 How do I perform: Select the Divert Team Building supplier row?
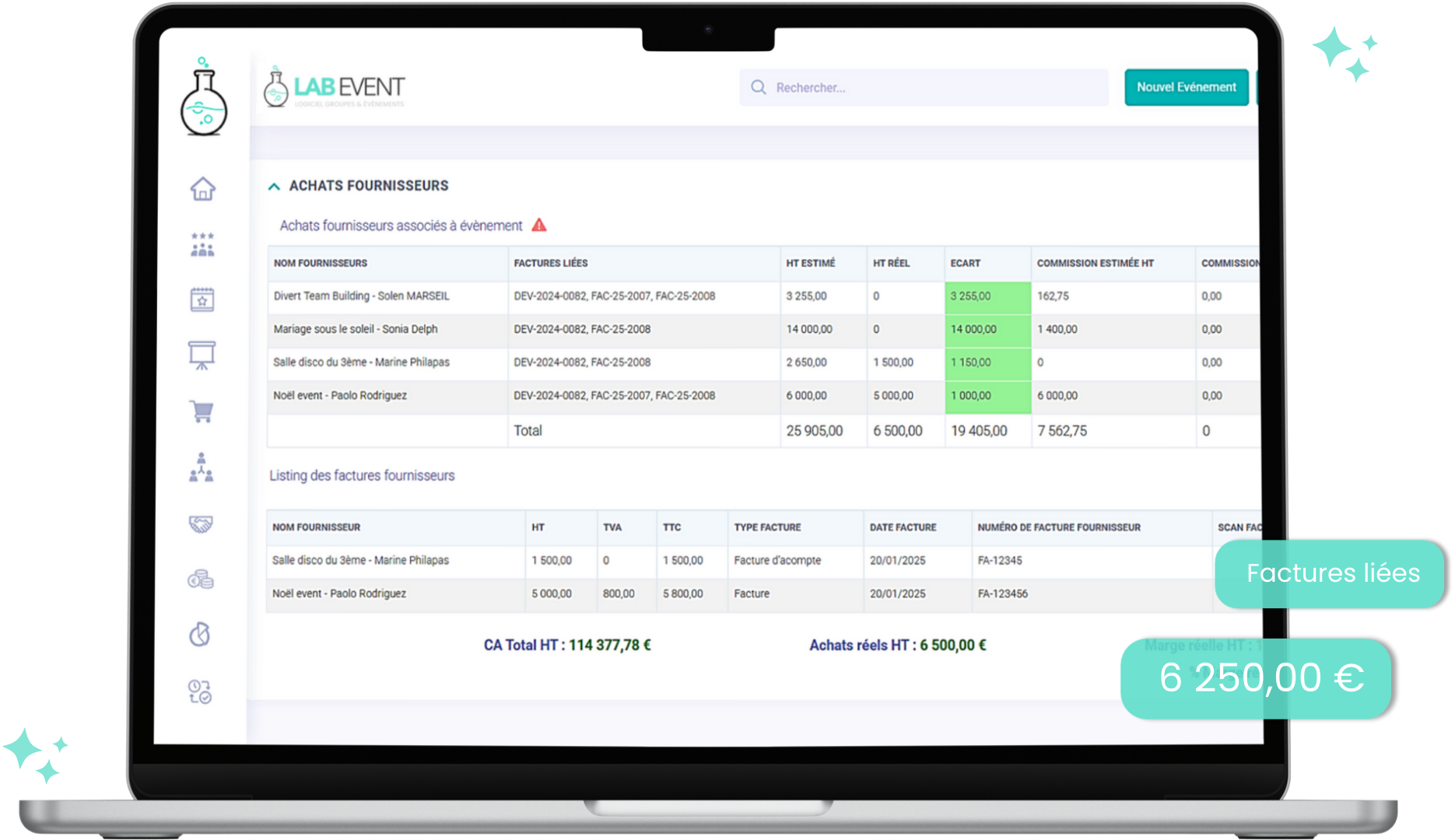click(x=362, y=296)
